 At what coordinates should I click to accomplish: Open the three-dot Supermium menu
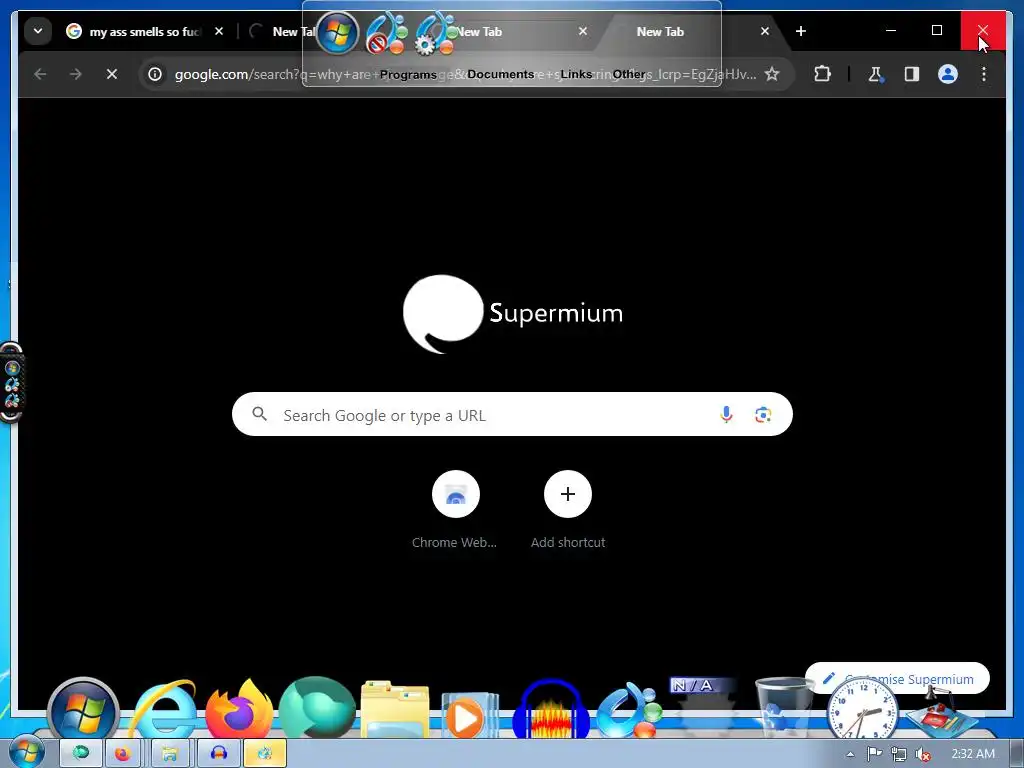pyautogui.click(x=984, y=74)
